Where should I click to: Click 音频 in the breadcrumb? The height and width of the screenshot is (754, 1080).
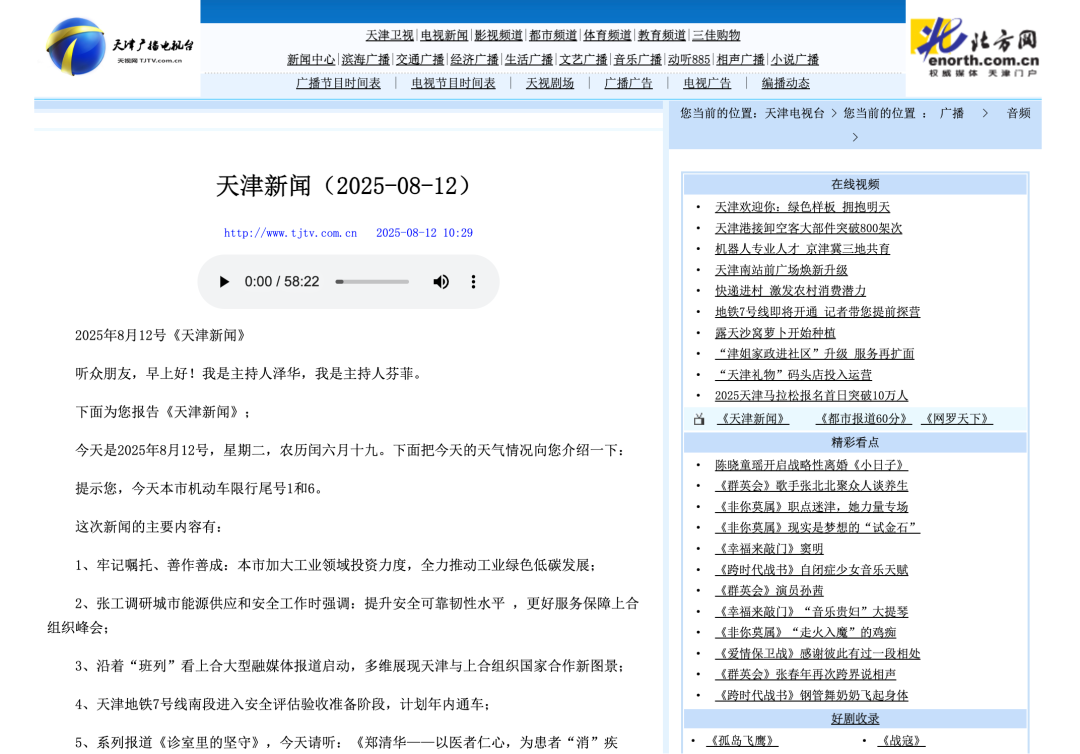pyautogui.click(x=1019, y=114)
